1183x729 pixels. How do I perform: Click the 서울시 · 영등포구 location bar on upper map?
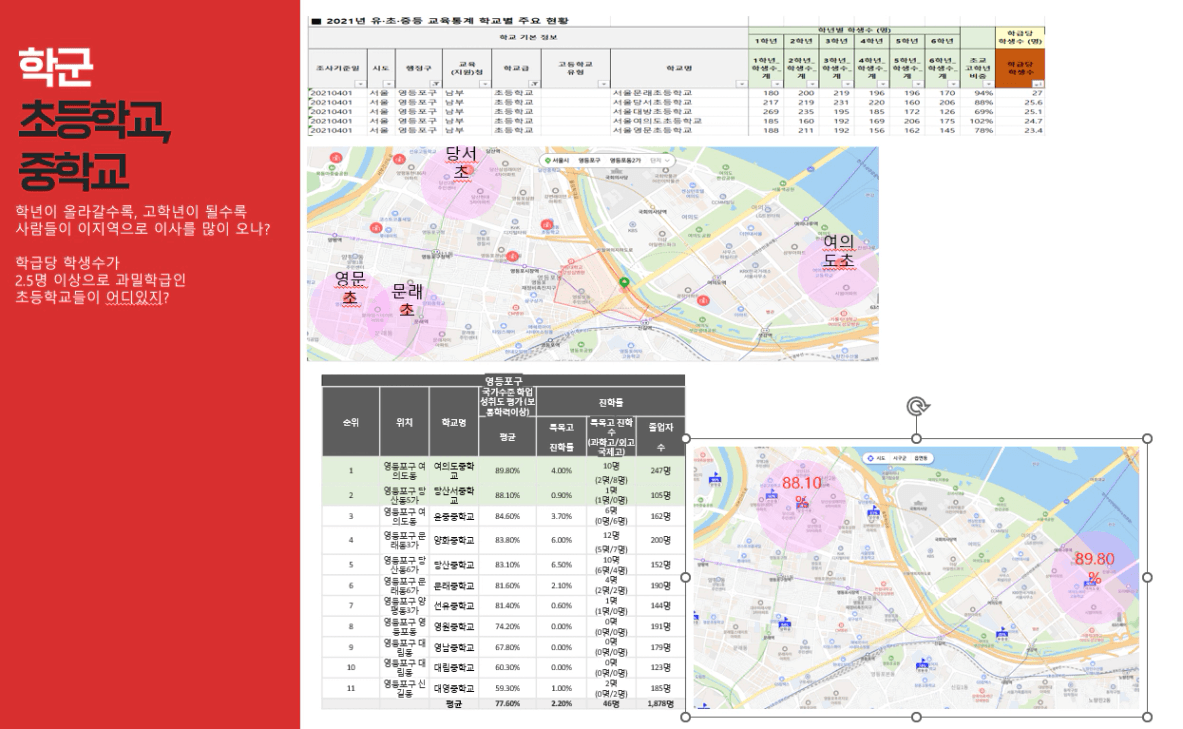[607, 161]
